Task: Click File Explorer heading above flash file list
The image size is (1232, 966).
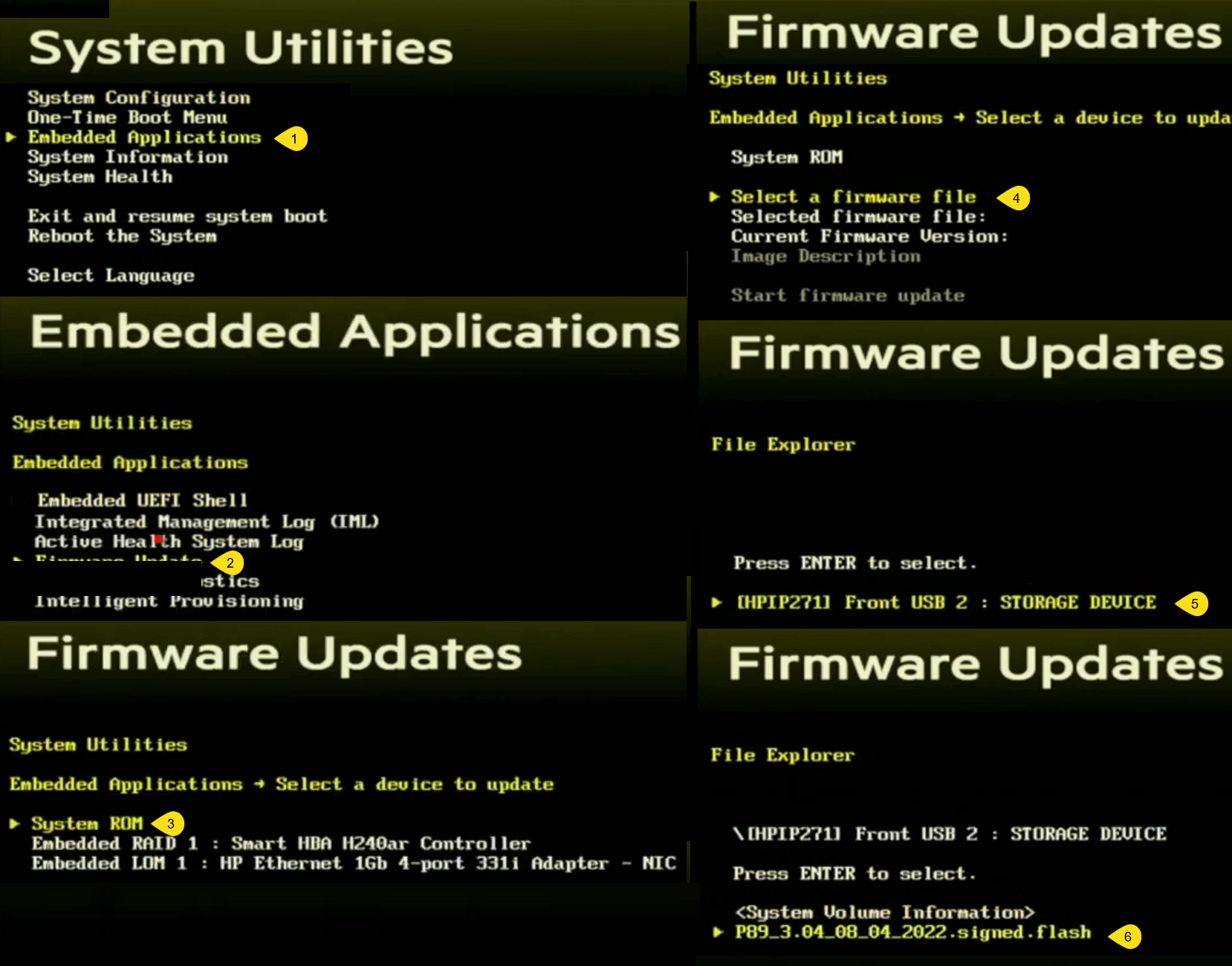Action: click(x=782, y=755)
